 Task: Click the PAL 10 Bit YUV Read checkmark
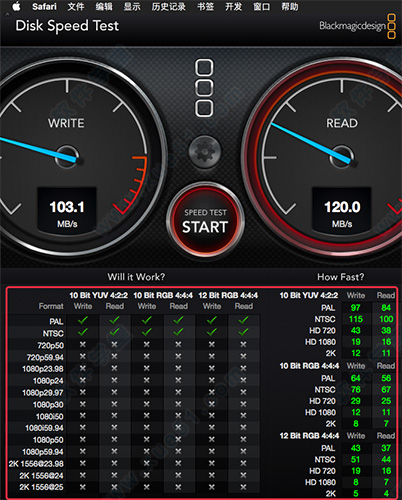(114, 321)
